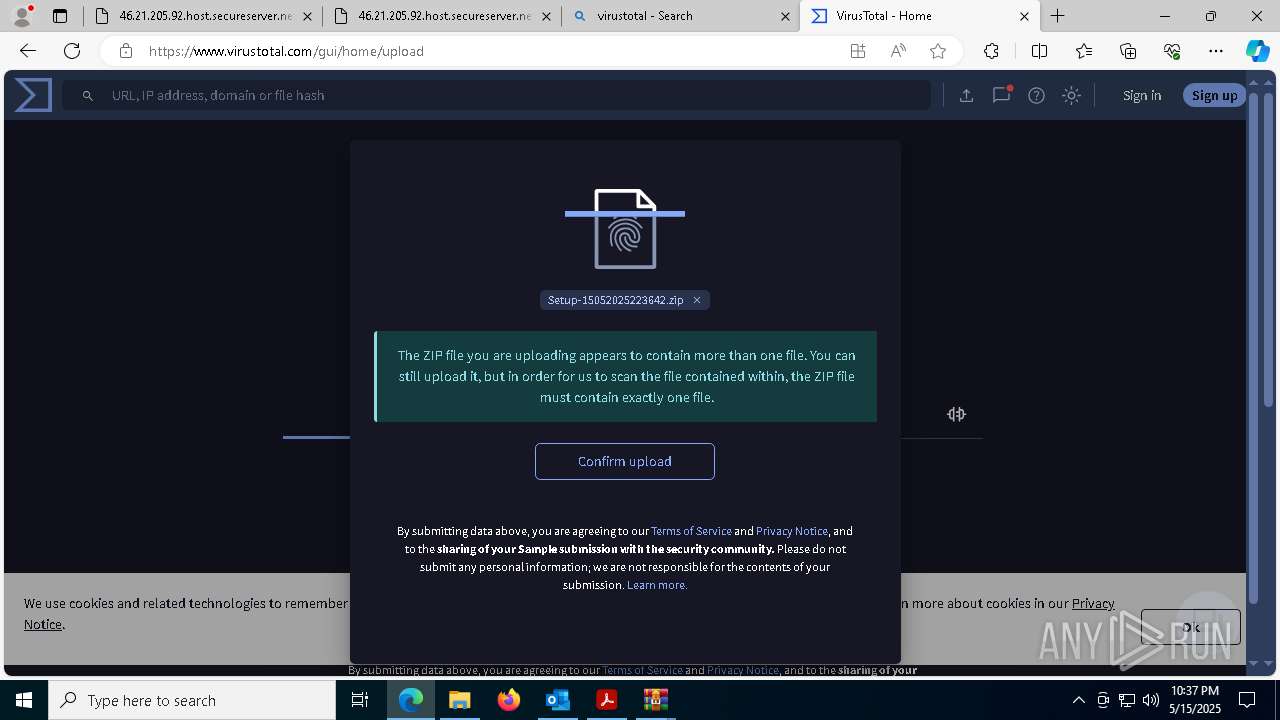Click the volume speaker tray icon
Image resolution: width=1280 pixels, height=720 pixels.
pyautogui.click(x=1150, y=700)
